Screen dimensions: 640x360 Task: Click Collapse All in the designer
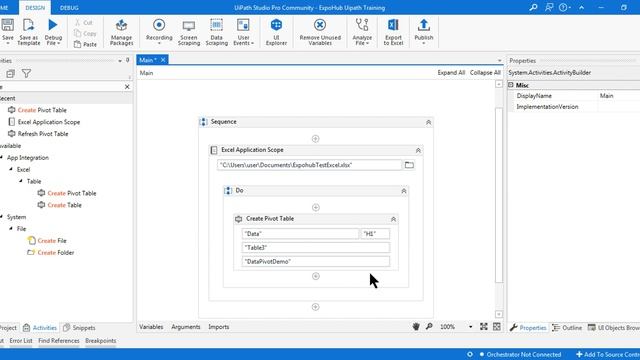click(485, 73)
